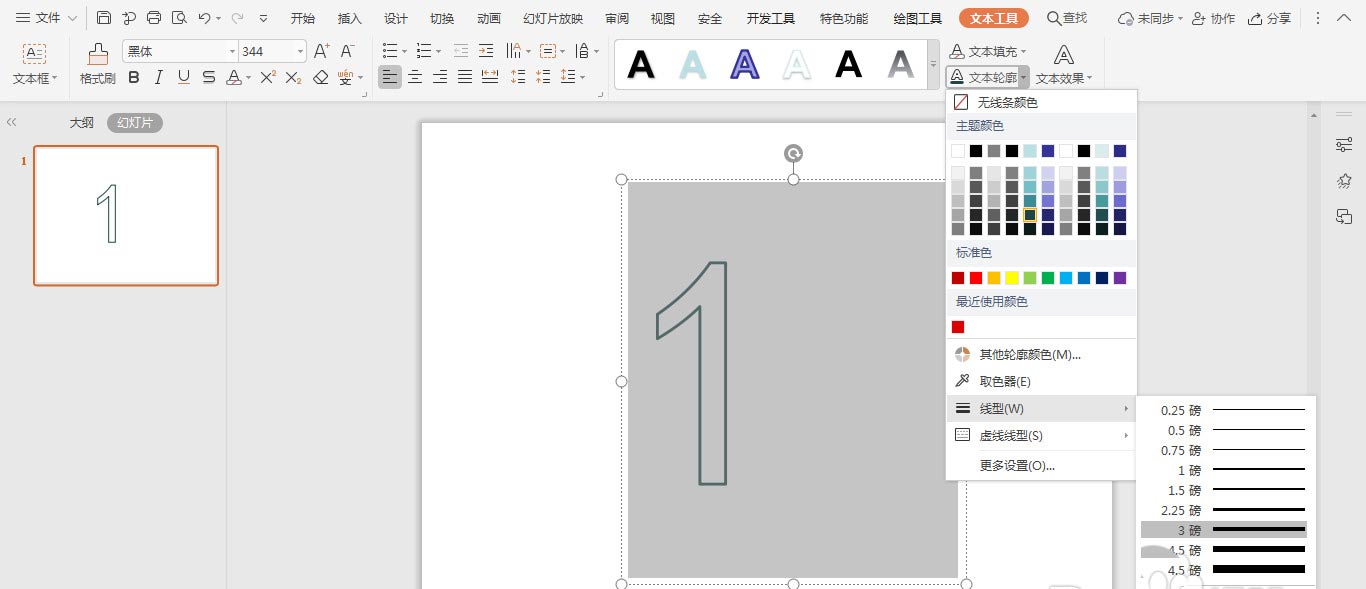Open the font size dropdown showing 344

(300, 52)
